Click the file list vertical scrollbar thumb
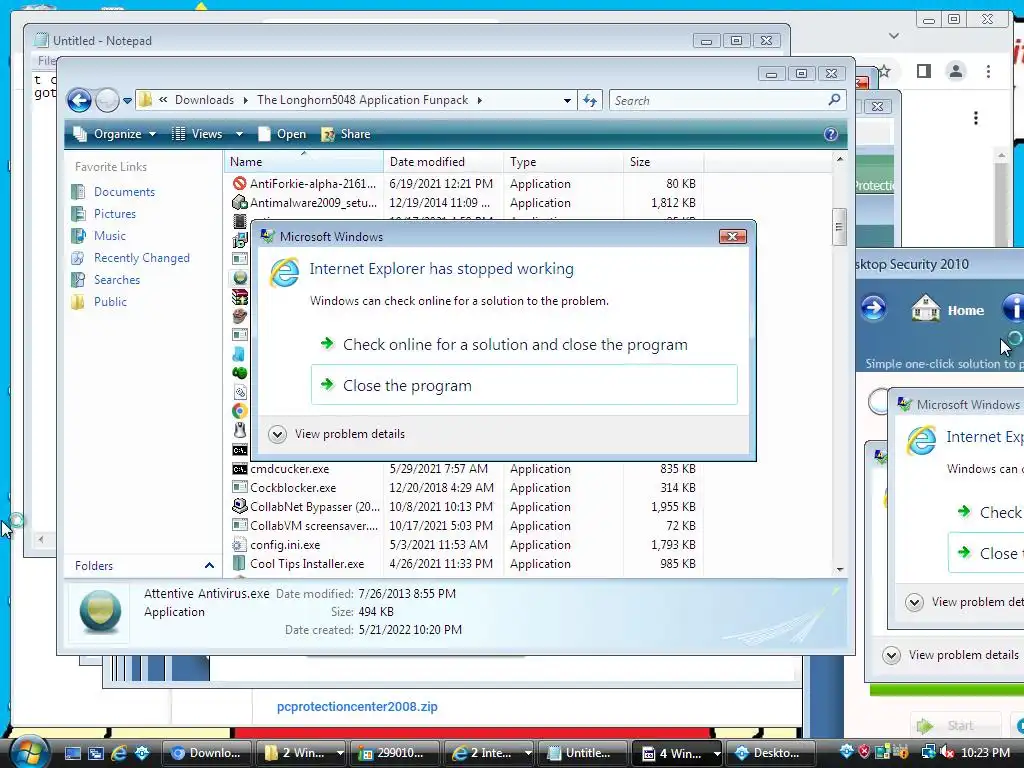The width and height of the screenshot is (1024, 768). pos(839,227)
